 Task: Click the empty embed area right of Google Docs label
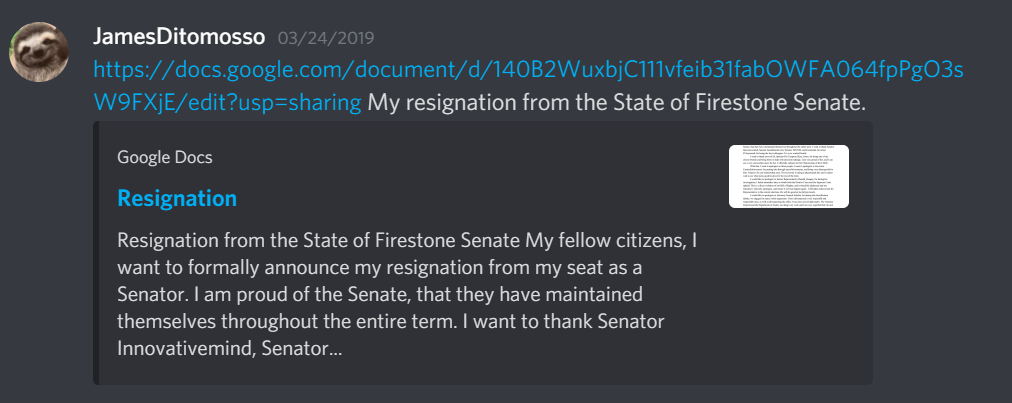465,157
